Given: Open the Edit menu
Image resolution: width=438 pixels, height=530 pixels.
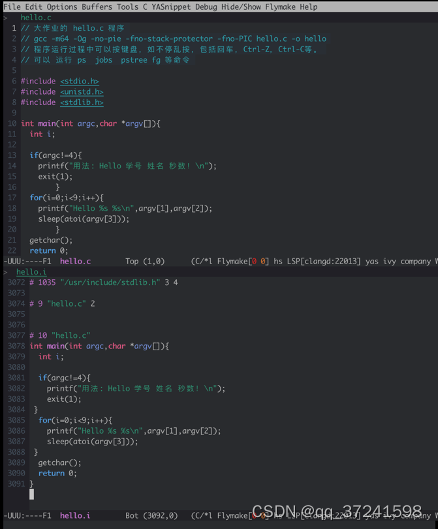Looking at the screenshot, I should [x=33, y=7].
